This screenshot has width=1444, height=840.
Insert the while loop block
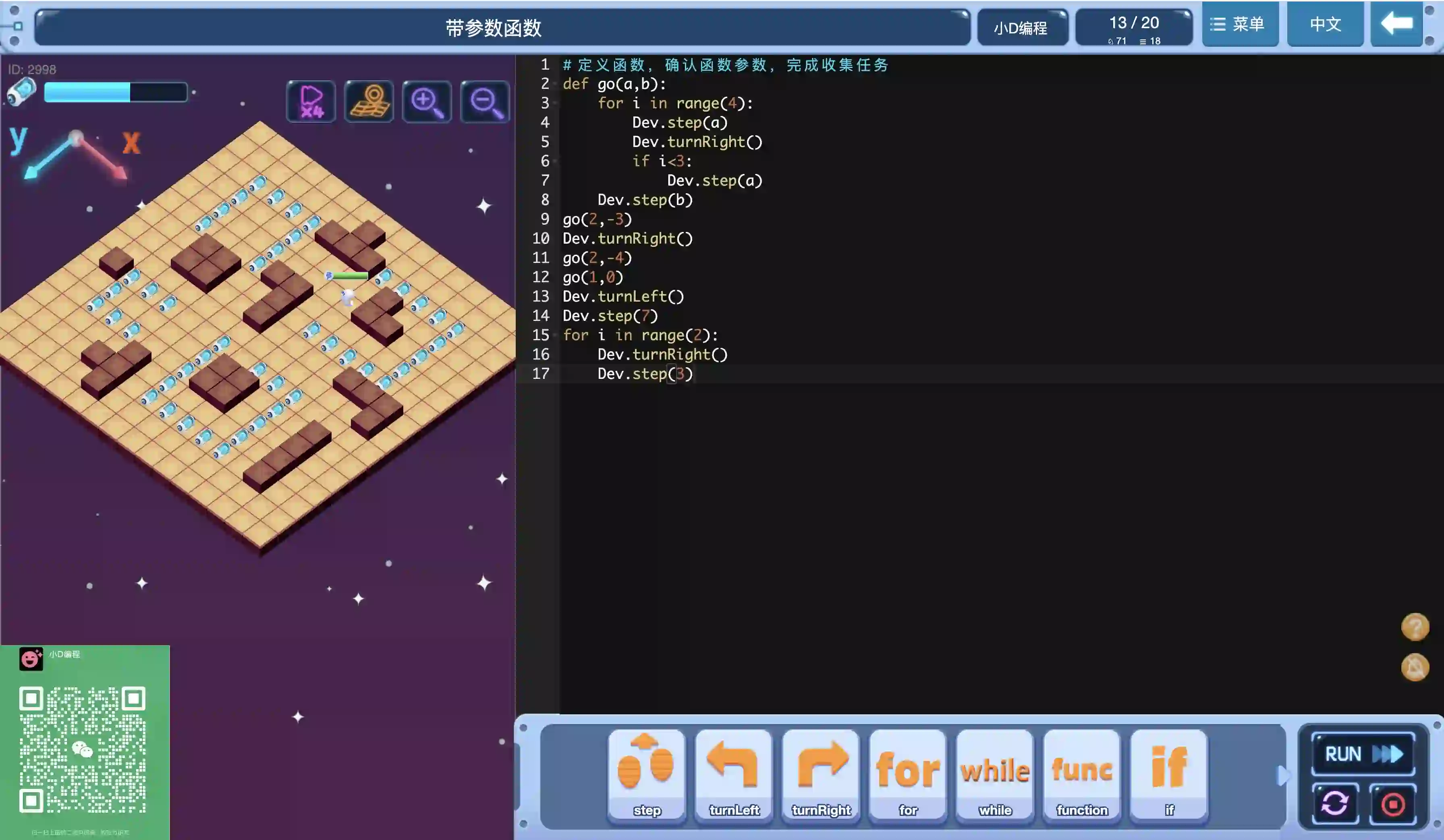tap(995, 774)
